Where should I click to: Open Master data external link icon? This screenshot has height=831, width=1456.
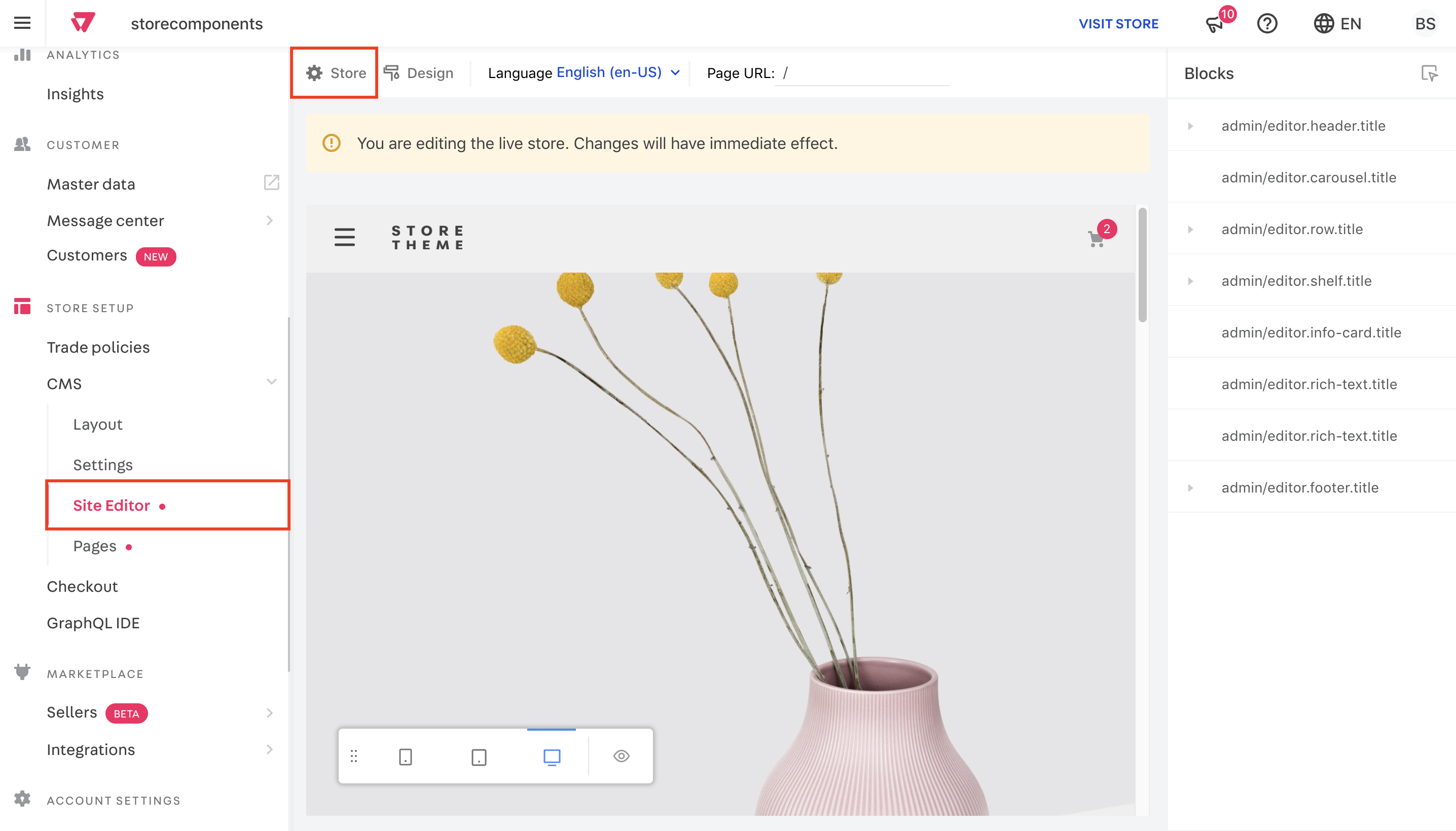pyautogui.click(x=271, y=183)
